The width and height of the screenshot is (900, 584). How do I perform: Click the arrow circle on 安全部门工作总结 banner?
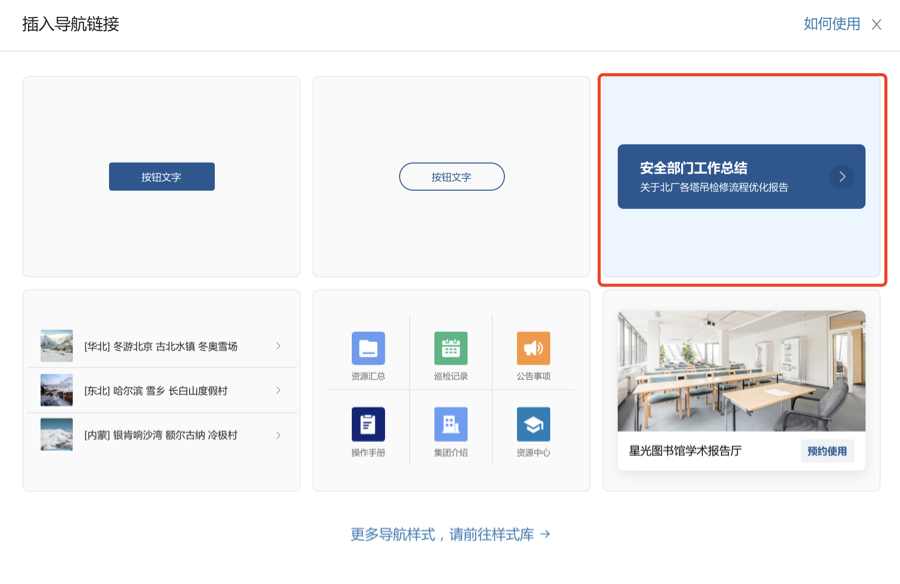[842, 177]
